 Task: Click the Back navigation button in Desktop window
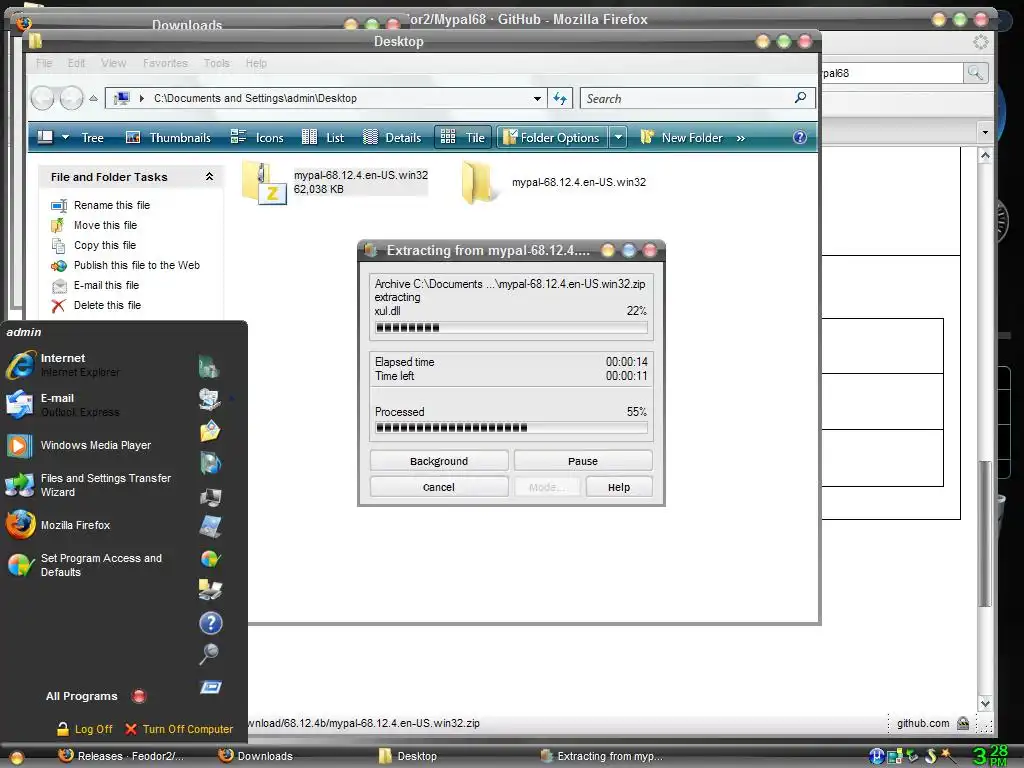(x=42, y=99)
